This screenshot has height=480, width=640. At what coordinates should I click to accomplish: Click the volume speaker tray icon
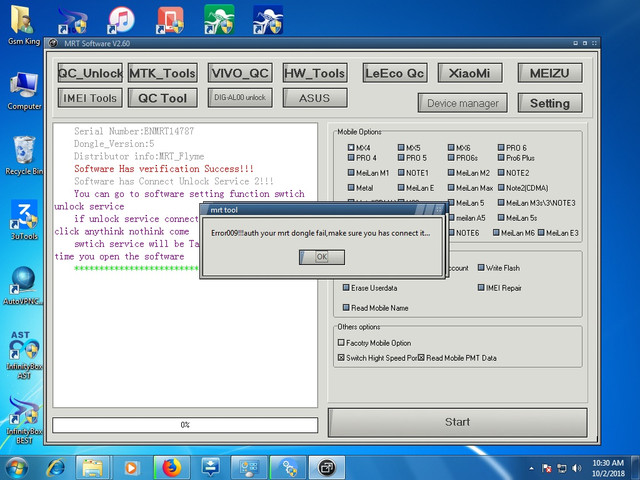click(x=577, y=468)
